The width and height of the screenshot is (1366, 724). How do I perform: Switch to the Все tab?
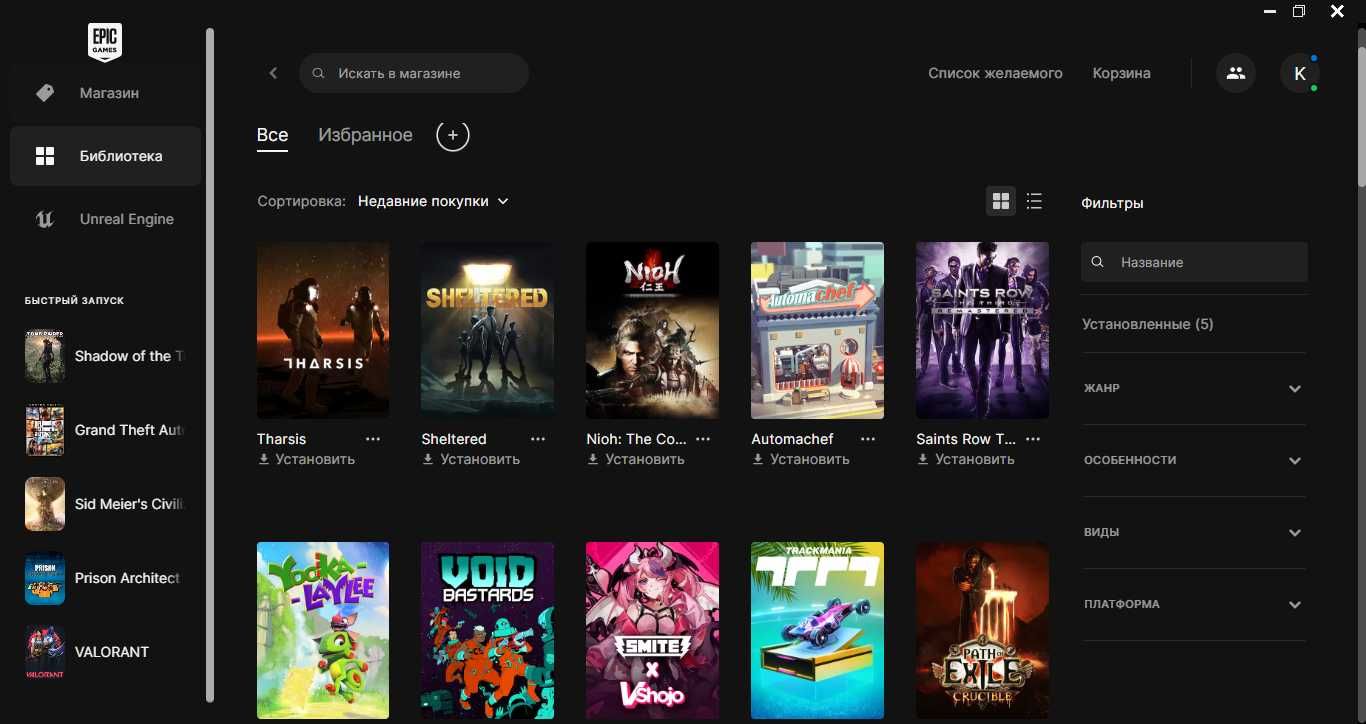(x=272, y=135)
